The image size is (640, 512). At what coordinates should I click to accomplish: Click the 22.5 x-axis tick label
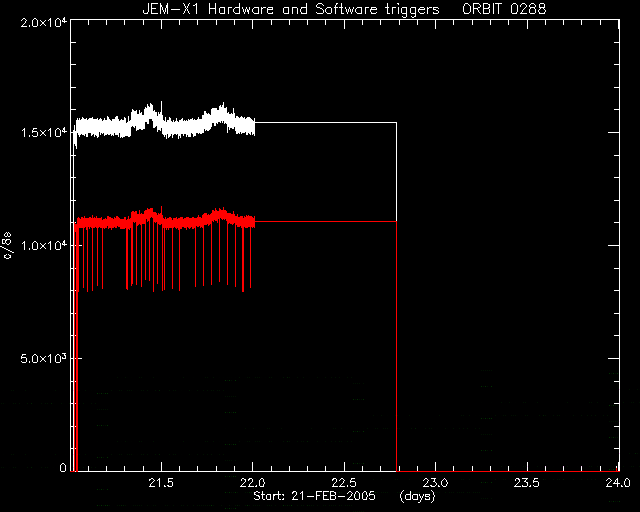point(344,483)
